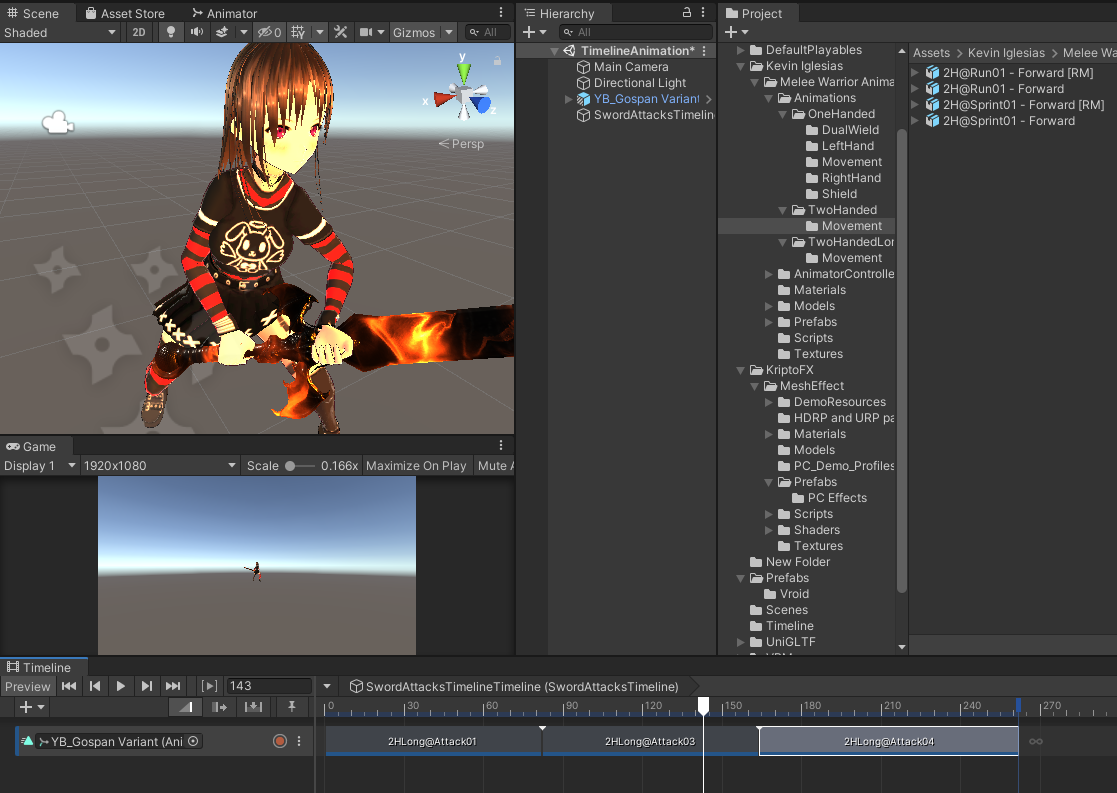The width and height of the screenshot is (1117, 793).
Task: Toggle Hierarchy panel lock icon
Action: (687, 12)
